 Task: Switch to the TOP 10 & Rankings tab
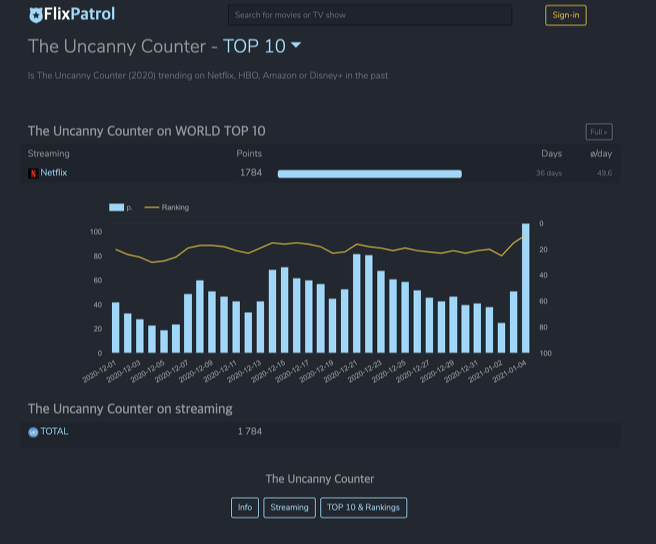363,508
